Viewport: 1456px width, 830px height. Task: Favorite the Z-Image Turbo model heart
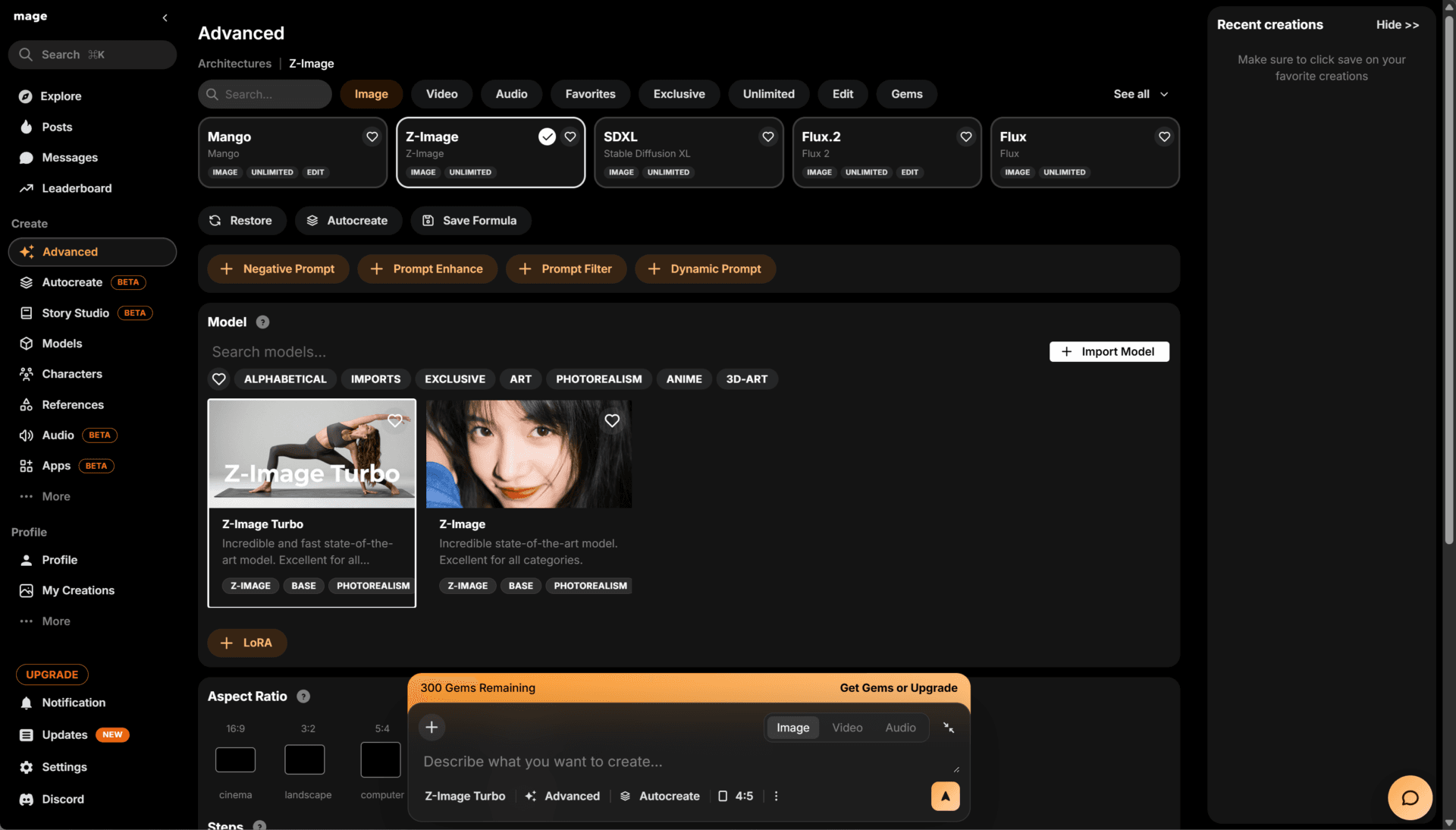(x=395, y=420)
